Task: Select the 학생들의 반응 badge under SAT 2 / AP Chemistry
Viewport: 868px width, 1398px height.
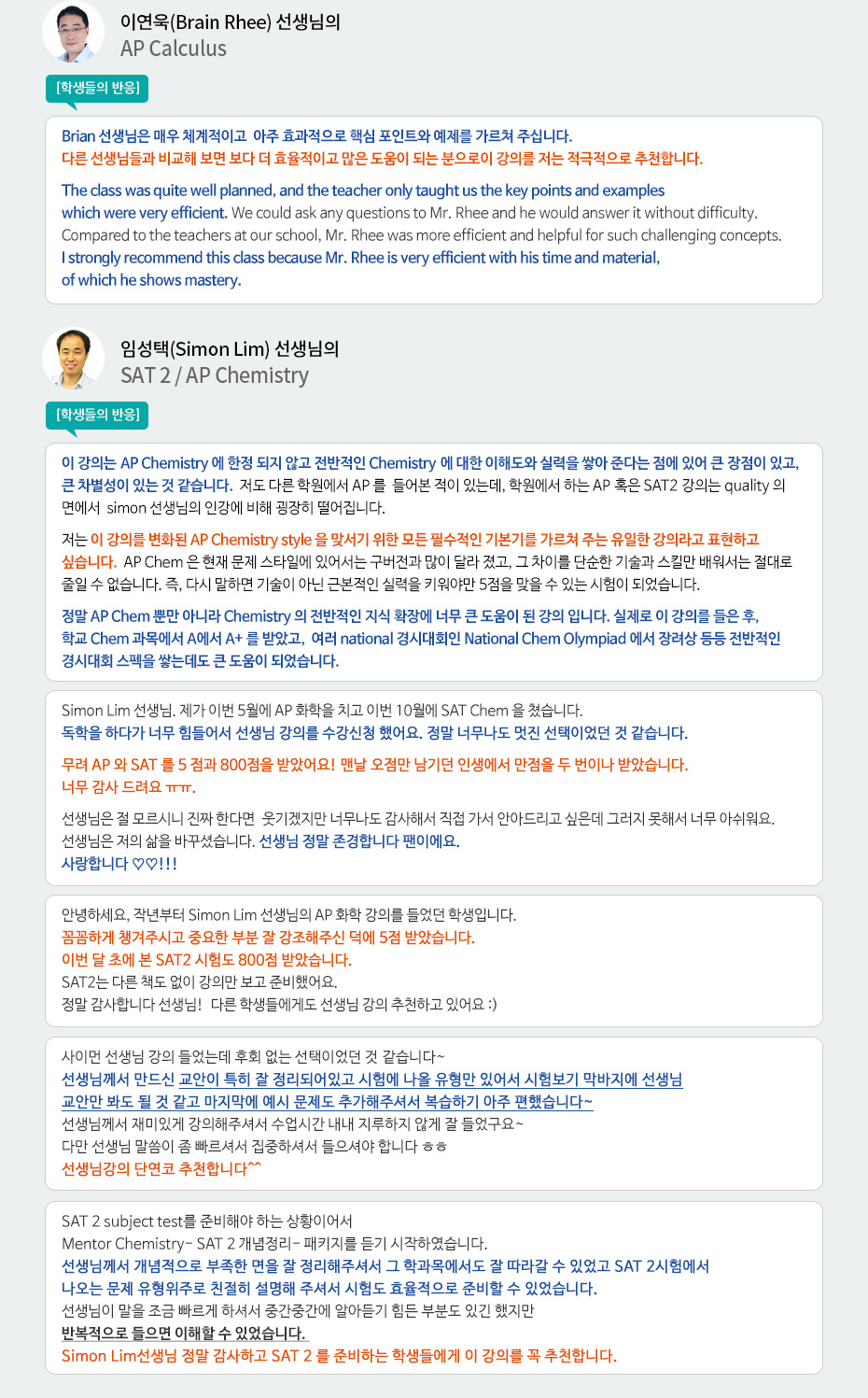Action: pos(97,415)
